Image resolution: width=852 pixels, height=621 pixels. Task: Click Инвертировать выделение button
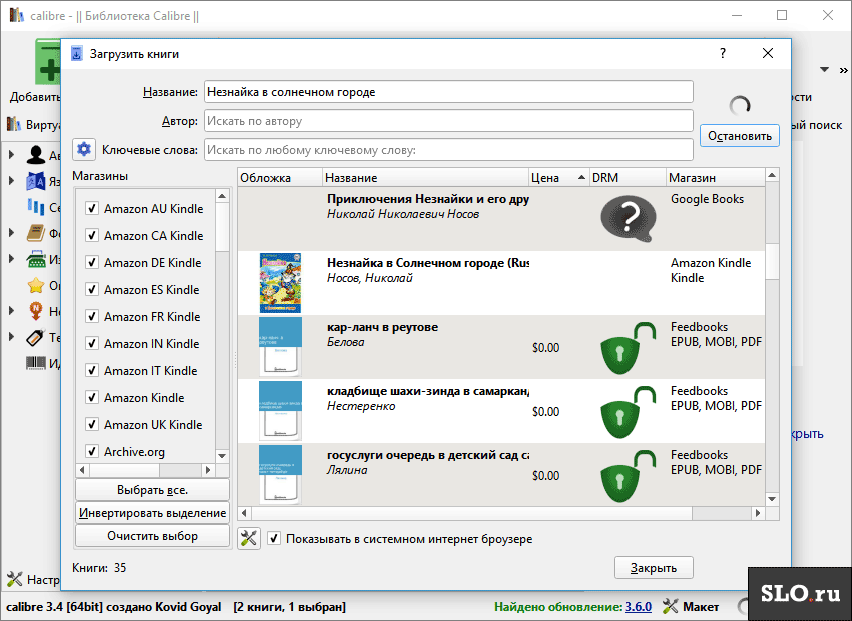152,512
